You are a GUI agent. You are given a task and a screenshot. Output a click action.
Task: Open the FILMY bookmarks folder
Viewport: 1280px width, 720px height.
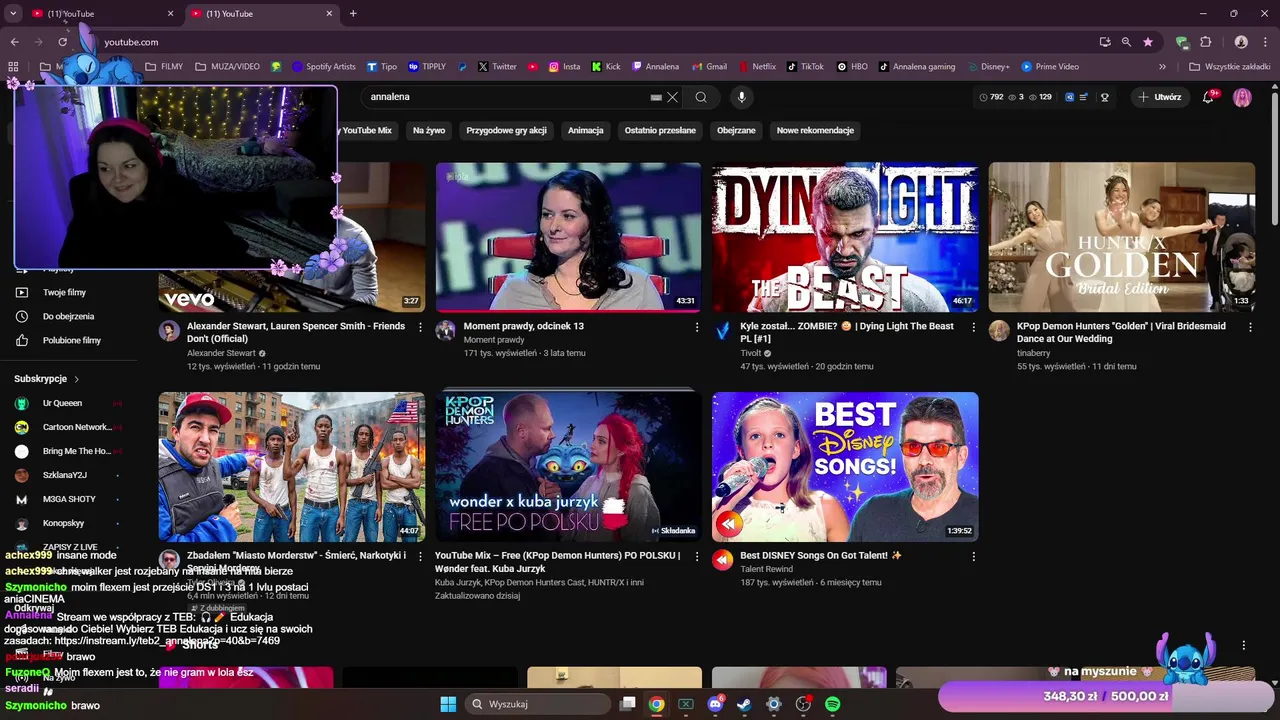pyautogui.click(x=164, y=67)
